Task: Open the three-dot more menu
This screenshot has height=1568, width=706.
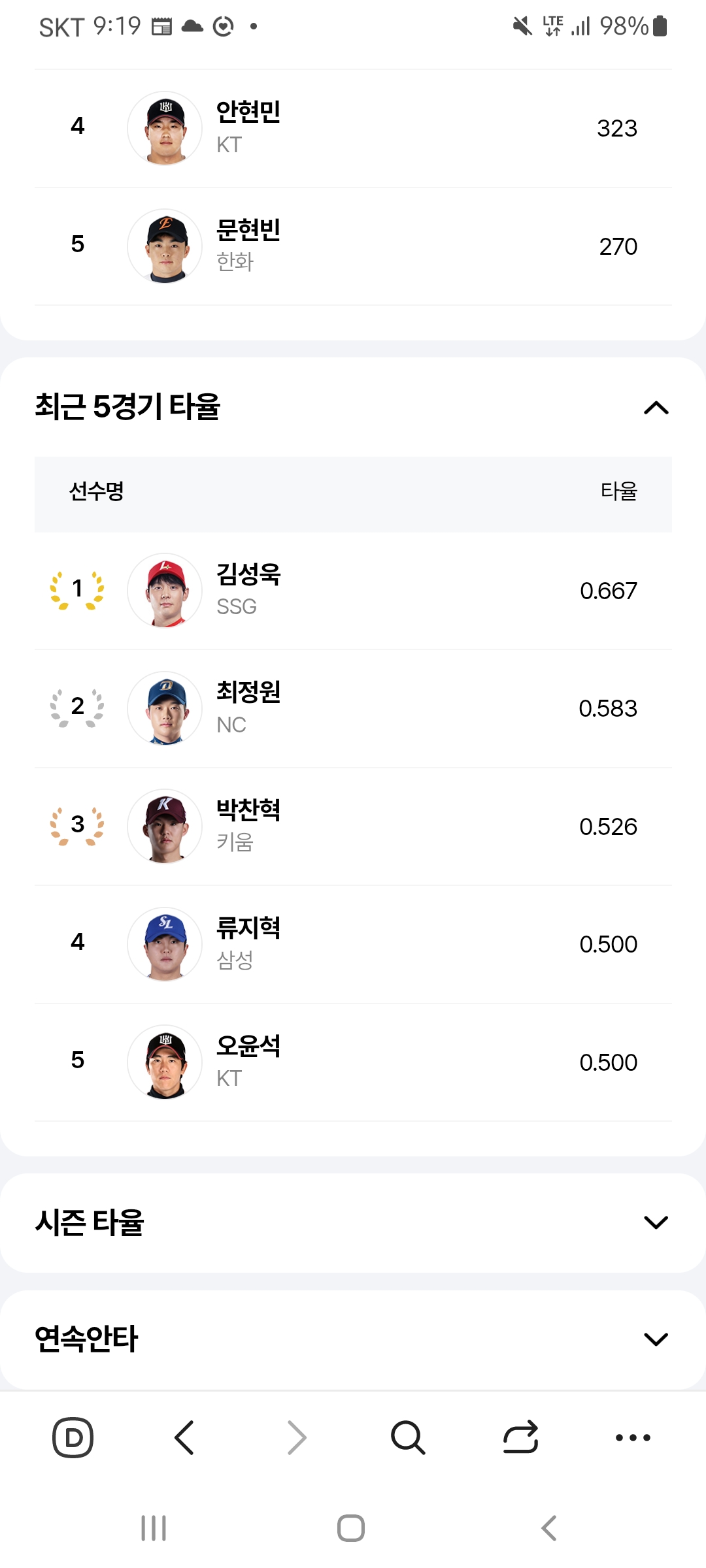Action: pos(633,1437)
